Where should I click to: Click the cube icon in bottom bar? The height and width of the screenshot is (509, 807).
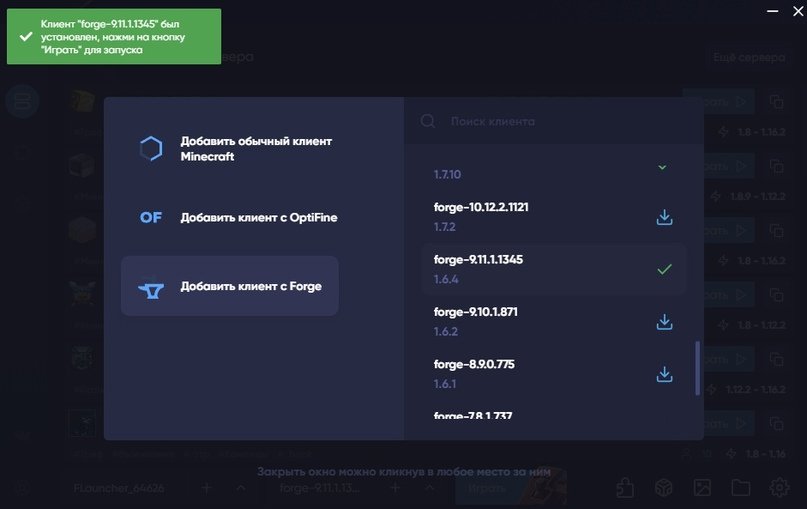pos(662,488)
